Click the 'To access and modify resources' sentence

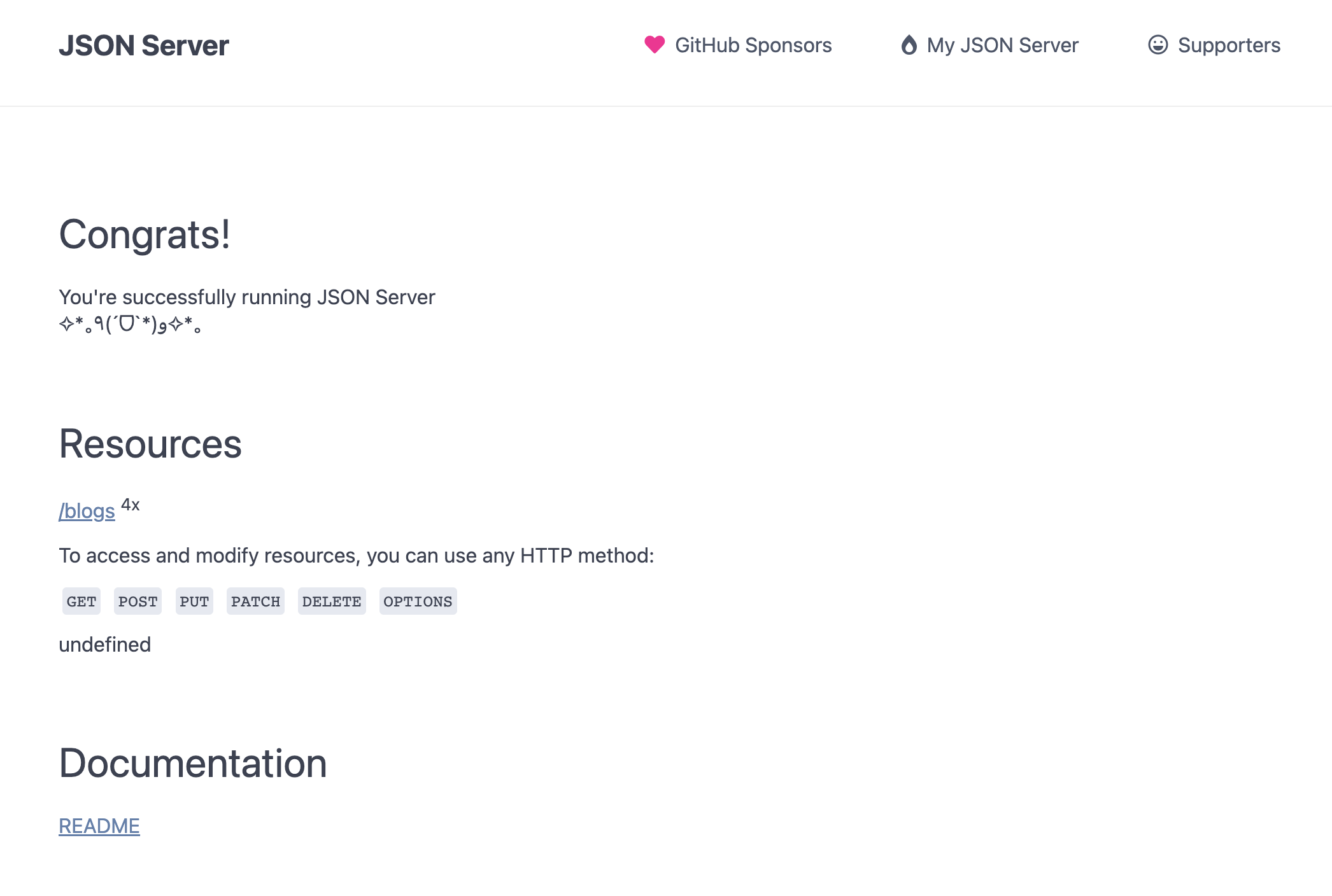(357, 556)
